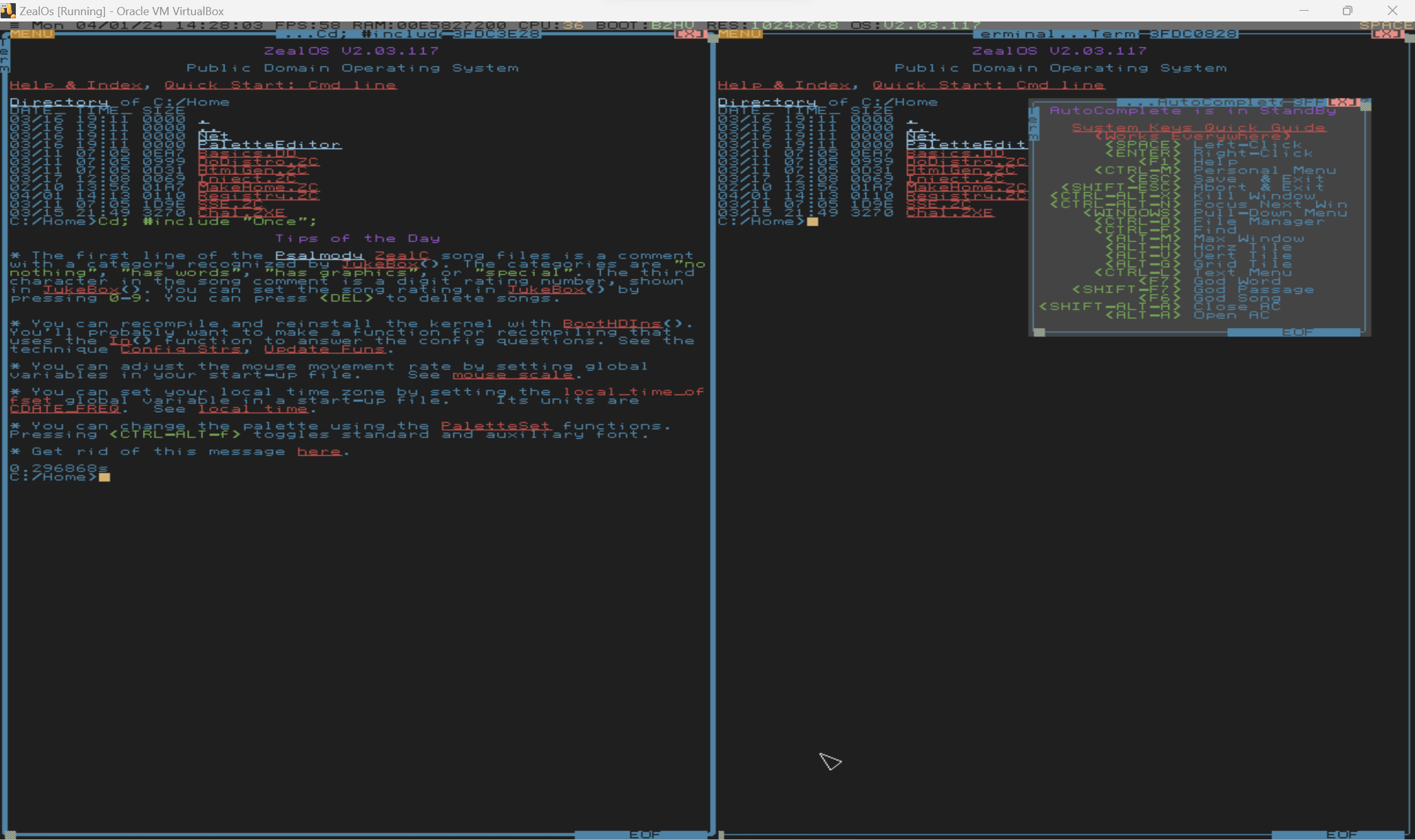Close left terminal with [X] icon

point(690,34)
